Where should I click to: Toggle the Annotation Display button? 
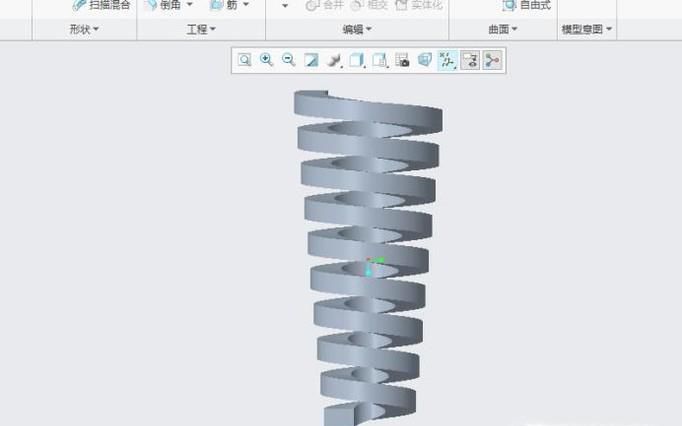469,60
